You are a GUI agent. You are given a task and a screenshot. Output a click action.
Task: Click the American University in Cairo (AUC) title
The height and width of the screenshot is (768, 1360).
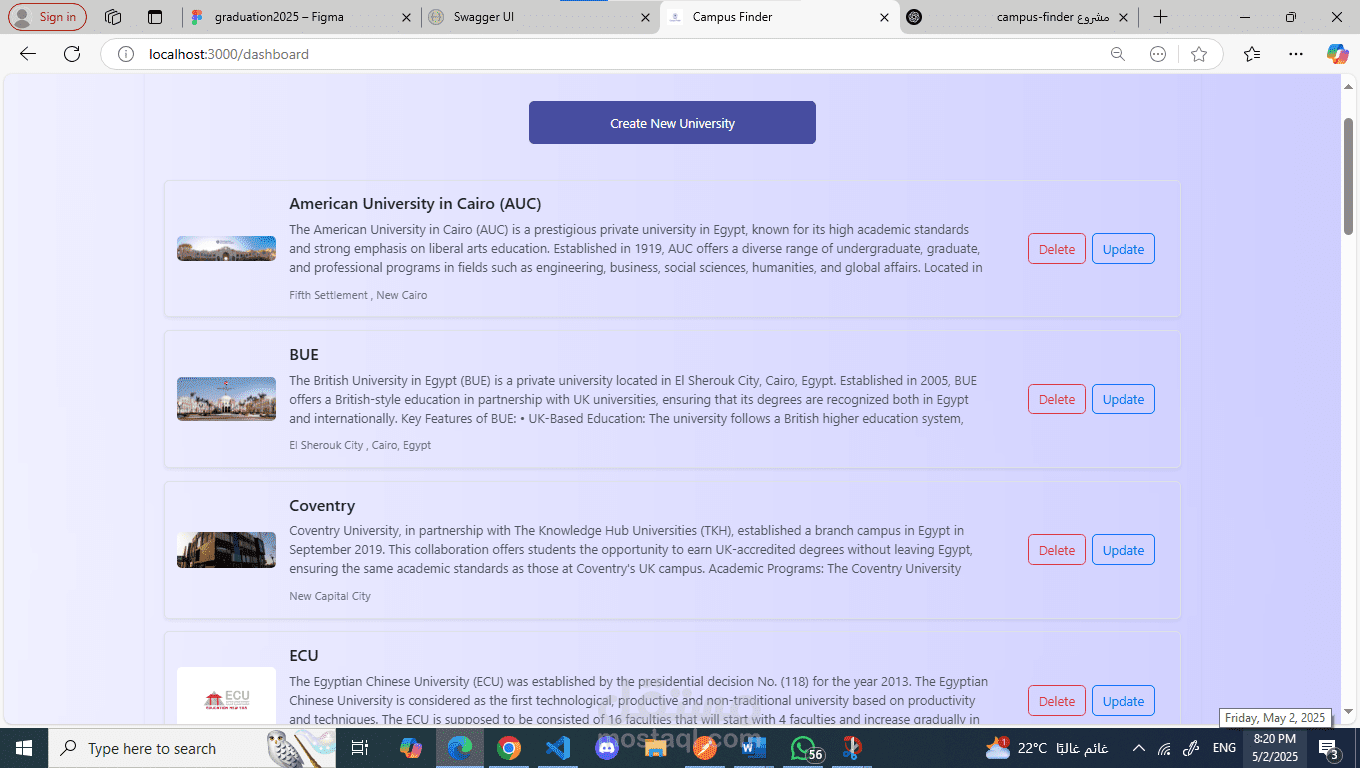pyautogui.click(x=415, y=204)
